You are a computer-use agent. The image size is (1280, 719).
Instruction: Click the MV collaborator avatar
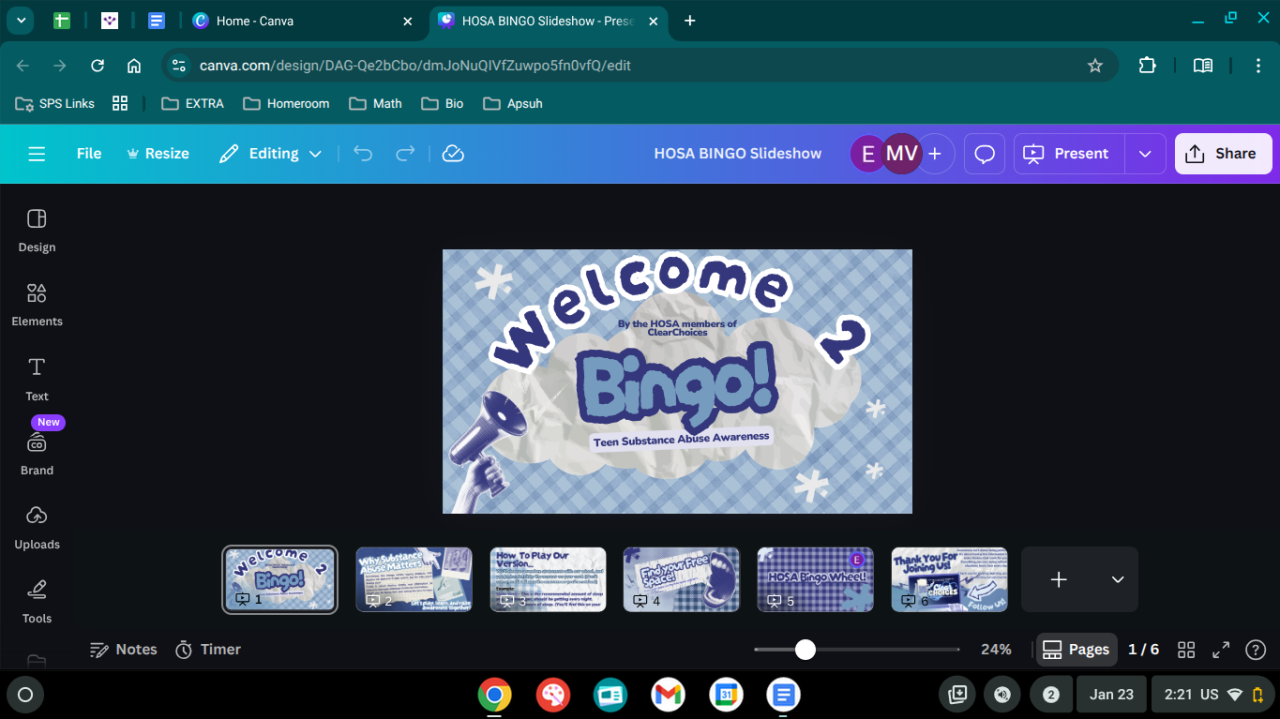point(901,154)
